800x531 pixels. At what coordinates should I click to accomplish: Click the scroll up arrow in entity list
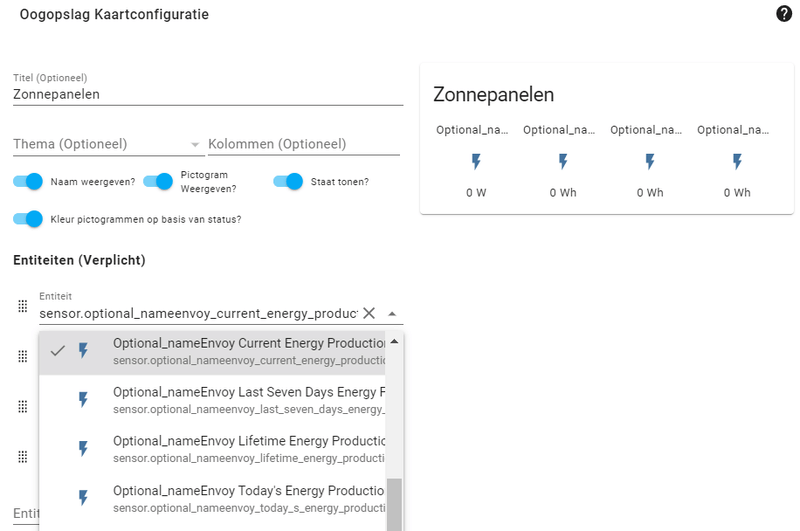pos(394,342)
